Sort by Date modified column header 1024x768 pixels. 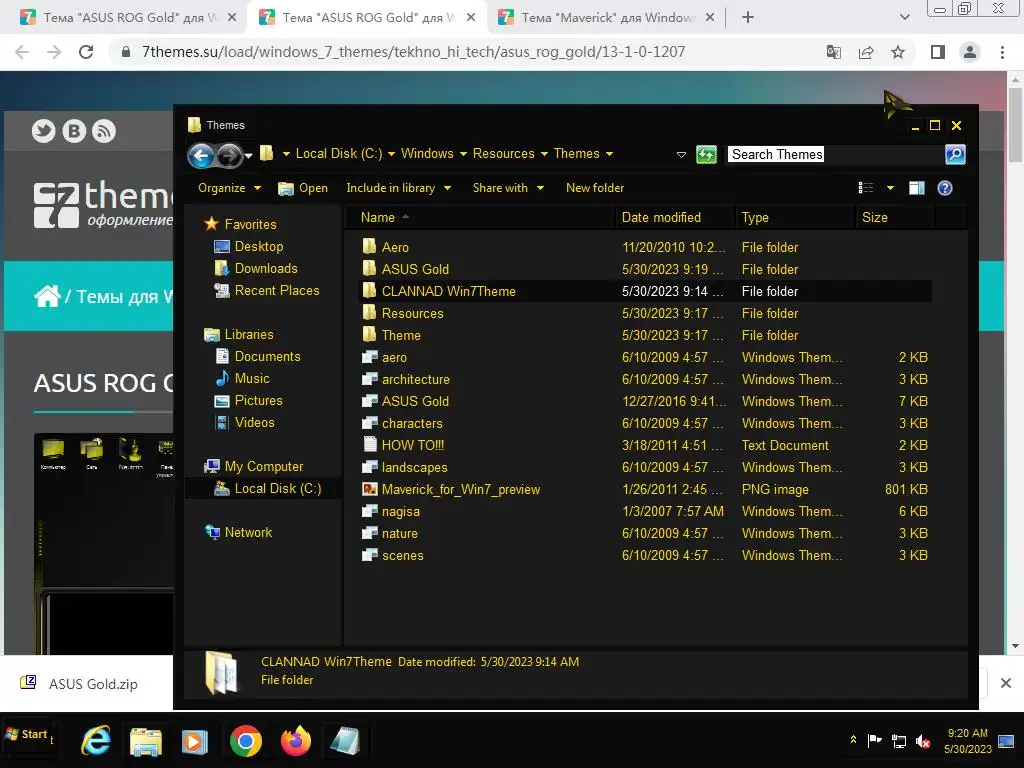click(675, 217)
